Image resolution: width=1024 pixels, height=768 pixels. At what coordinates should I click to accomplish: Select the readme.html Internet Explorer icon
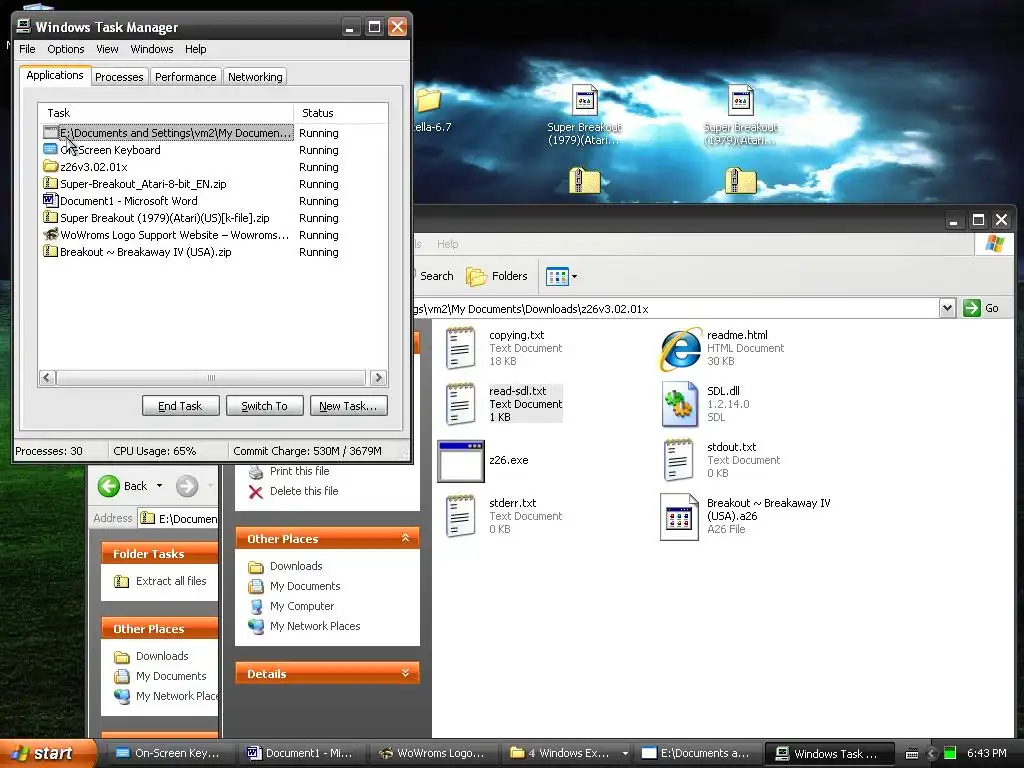point(680,349)
